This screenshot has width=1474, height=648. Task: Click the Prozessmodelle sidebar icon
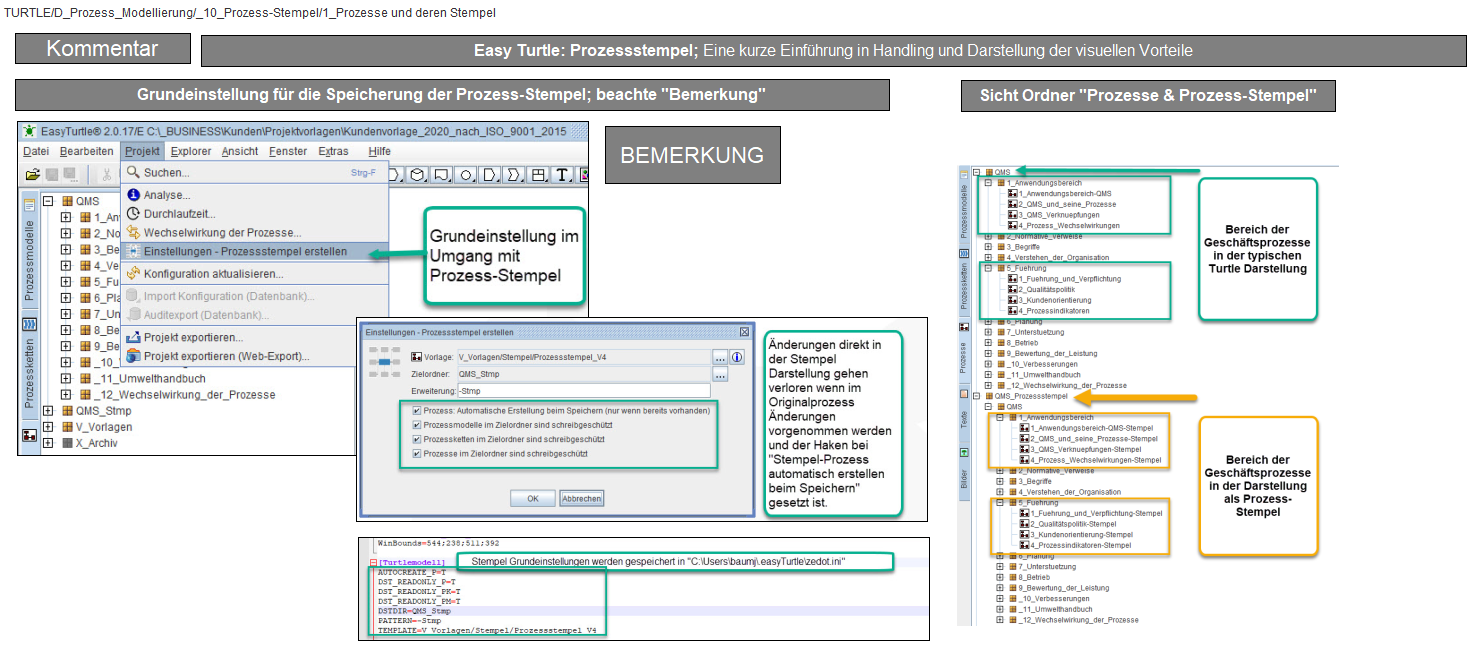[x=29, y=205]
